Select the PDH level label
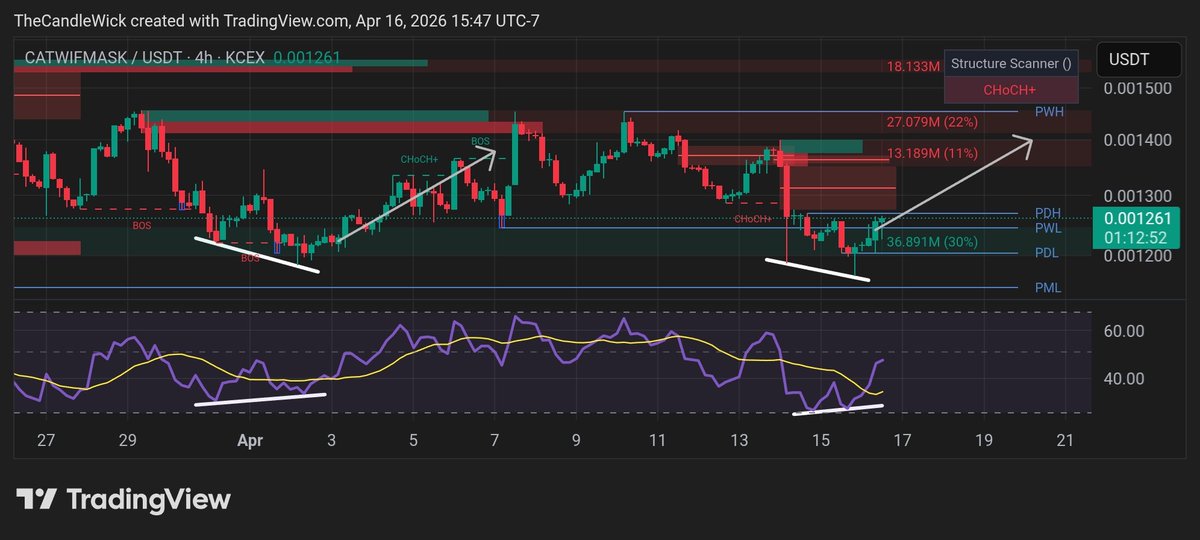1200x540 pixels. coord(1048,213)
